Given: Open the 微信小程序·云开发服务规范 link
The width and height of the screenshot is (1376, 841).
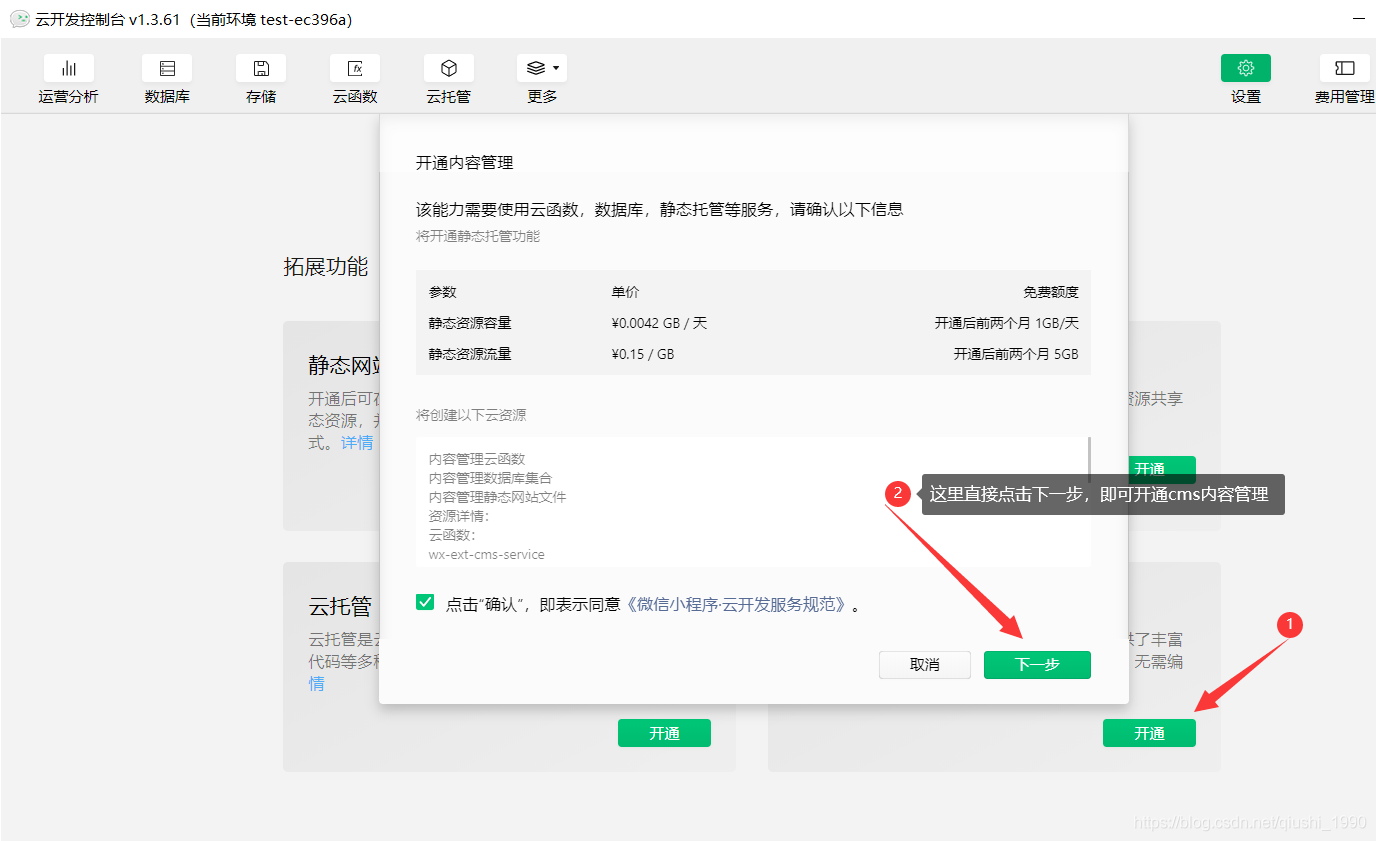Looking at the screenshot, I should 738,605.
